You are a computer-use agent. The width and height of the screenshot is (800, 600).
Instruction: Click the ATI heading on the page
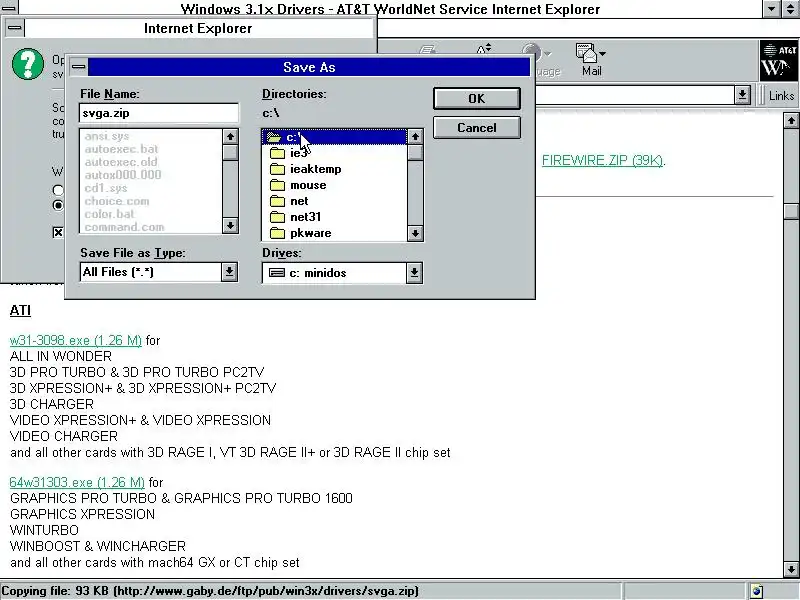(20, 310)
